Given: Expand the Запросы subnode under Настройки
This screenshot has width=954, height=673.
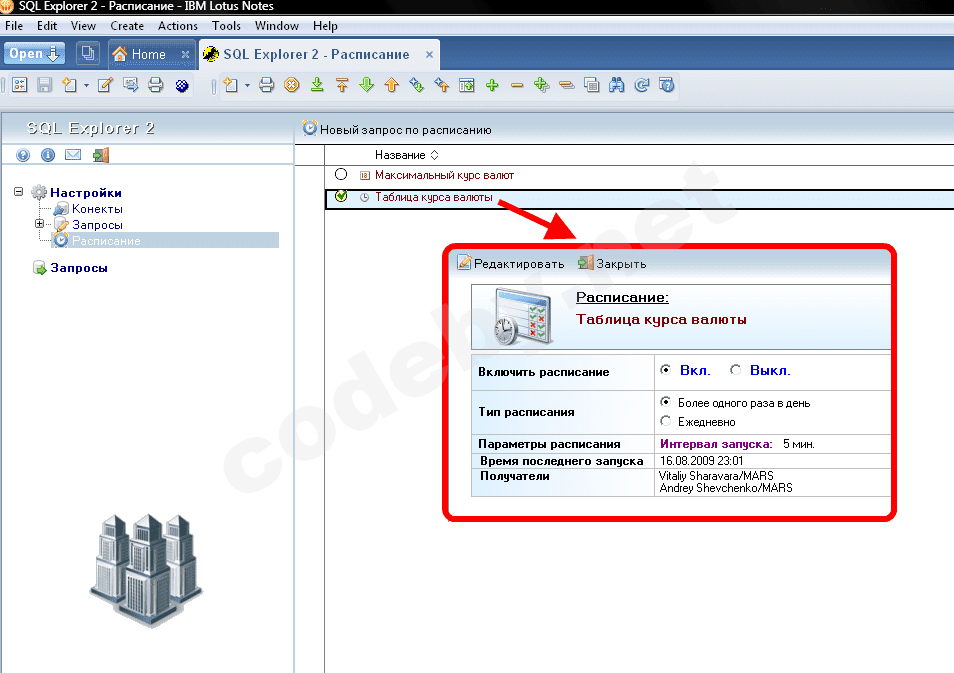Looking at the screenshot, I should point(40,224).
